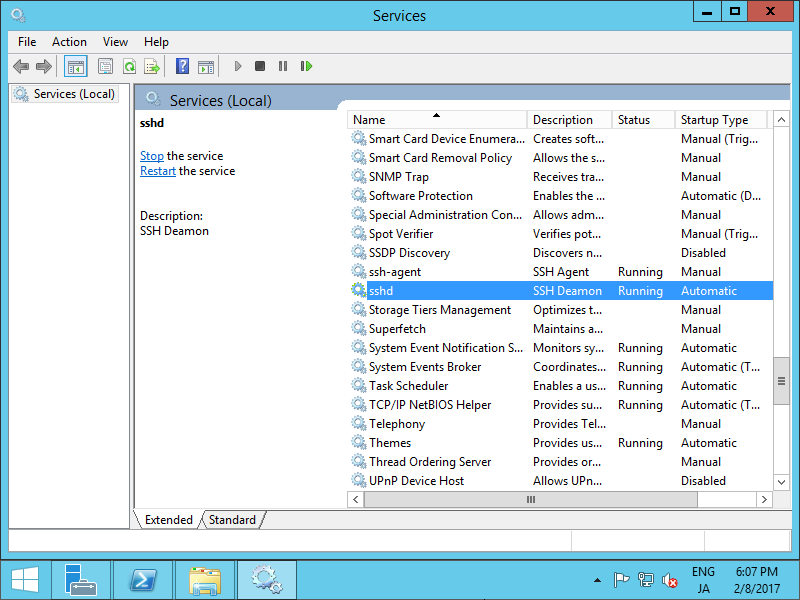Open the Action menu
Viewport: 800px width, 600px height.
(x=69, y=42)
